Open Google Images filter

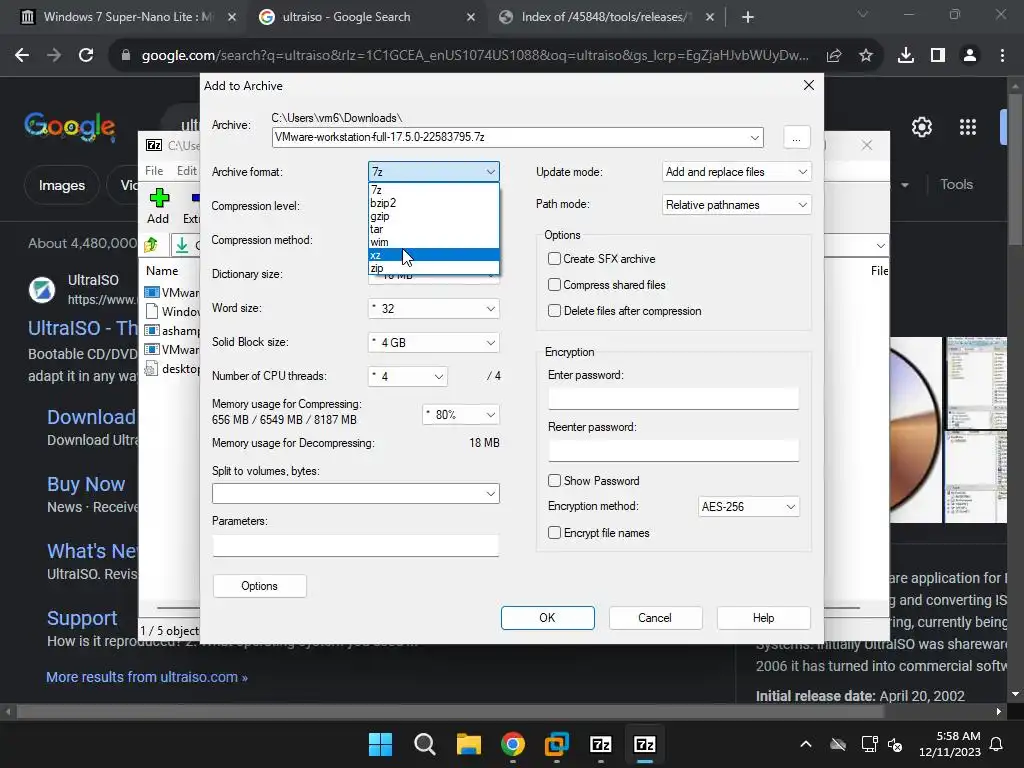[61, 185]
